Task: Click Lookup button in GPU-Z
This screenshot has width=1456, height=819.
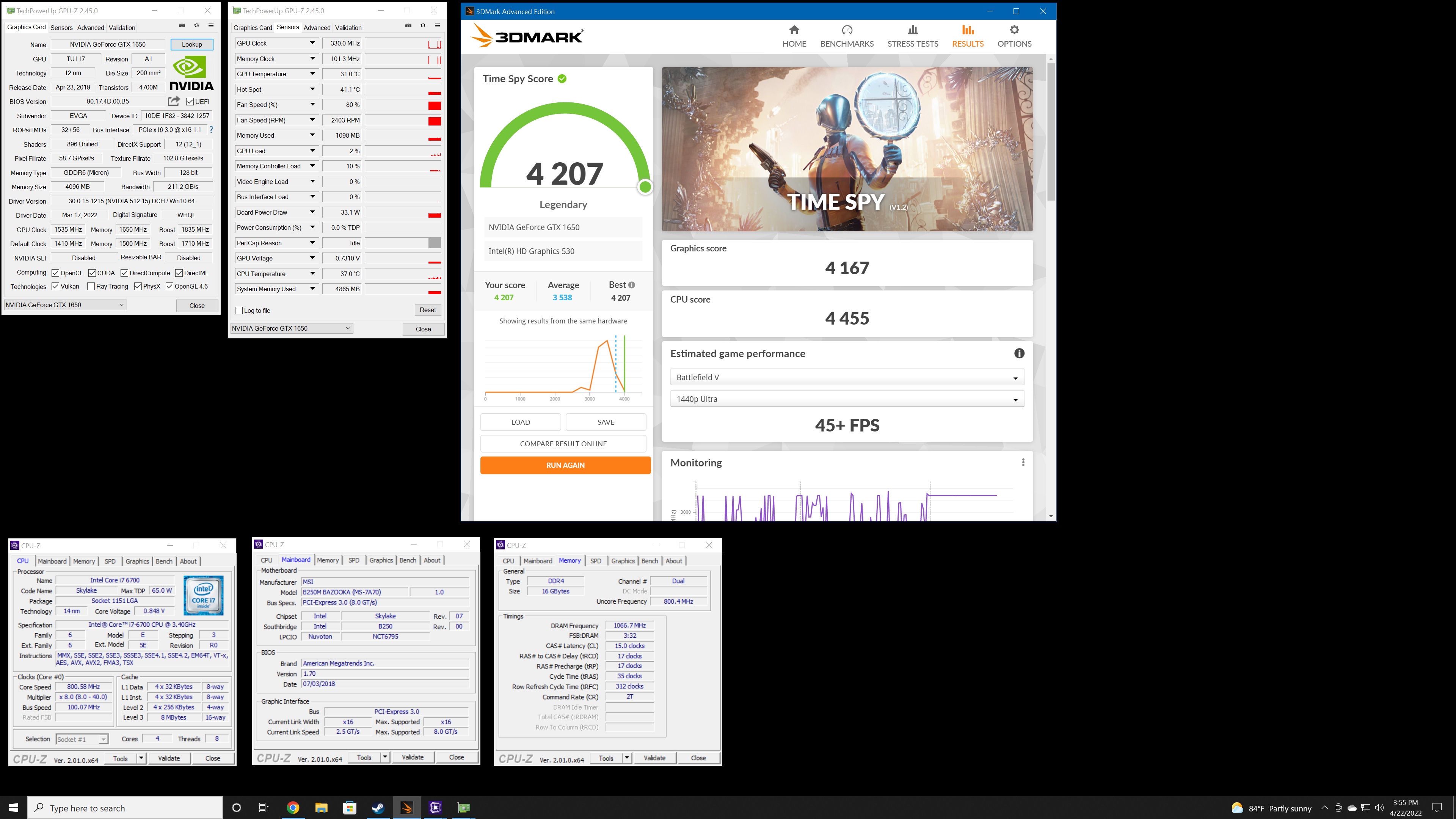Action: (191, 44)
